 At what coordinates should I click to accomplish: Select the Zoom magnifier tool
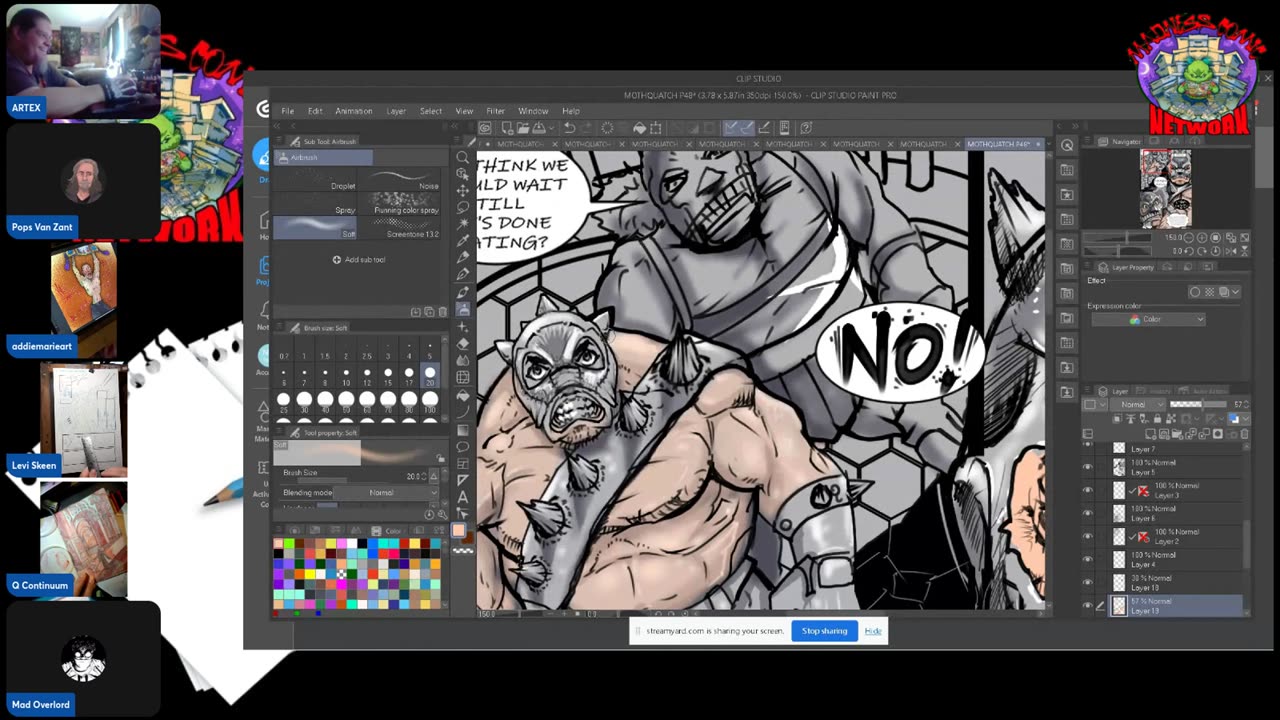[x=463, y=157]
